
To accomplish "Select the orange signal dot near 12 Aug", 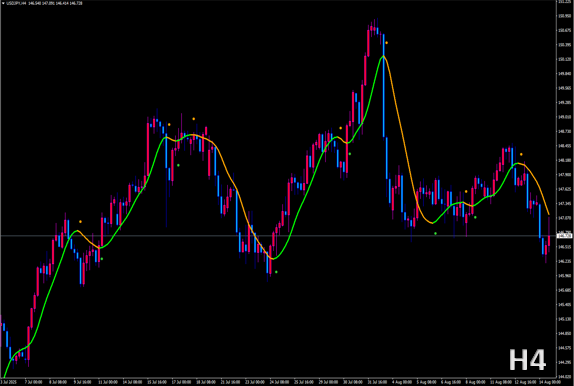I will pyautogui.click(x=521, y=154).
